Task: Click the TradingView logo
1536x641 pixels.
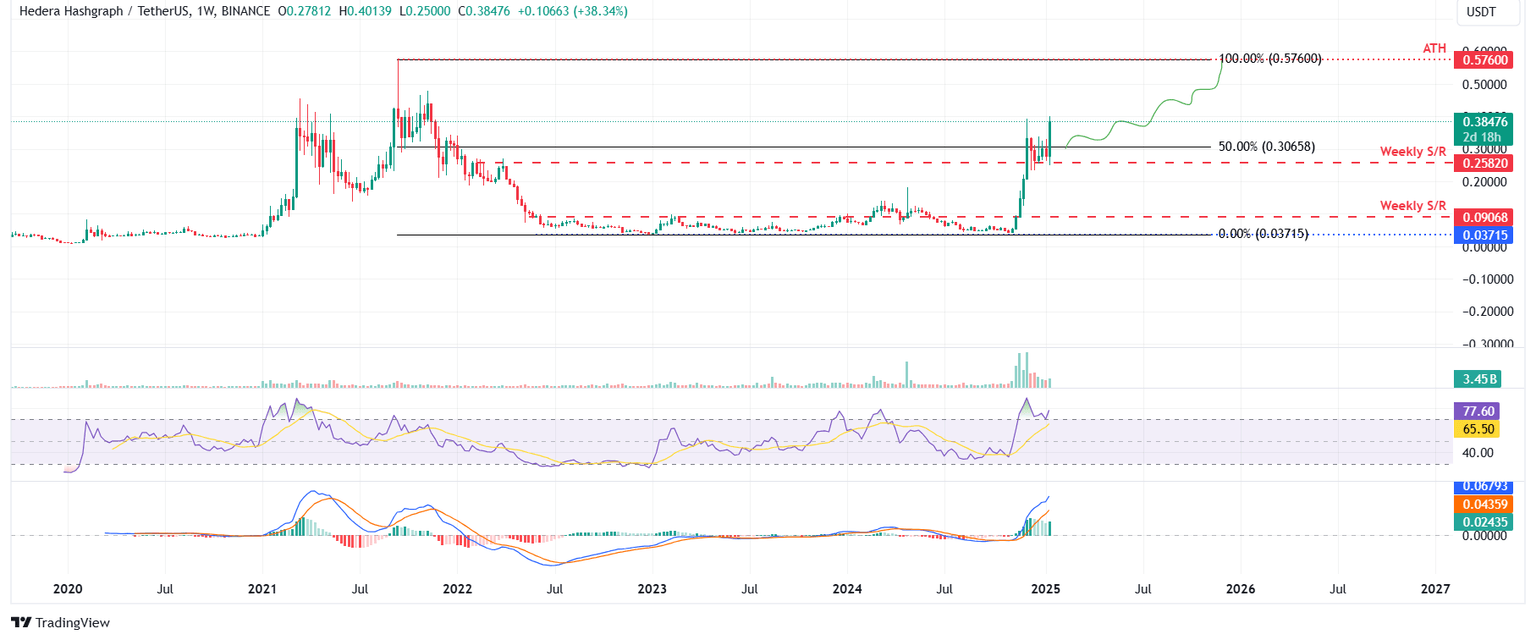Action: [60, 623]
